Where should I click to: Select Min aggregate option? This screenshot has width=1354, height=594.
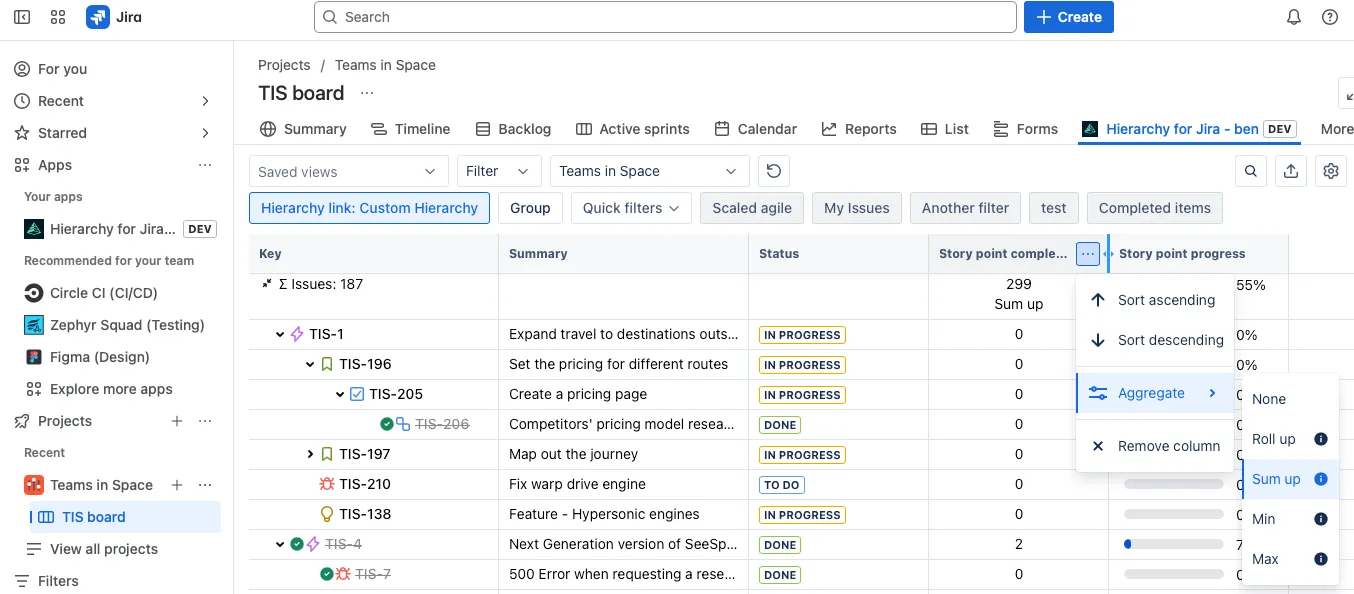coord(1290,519)
